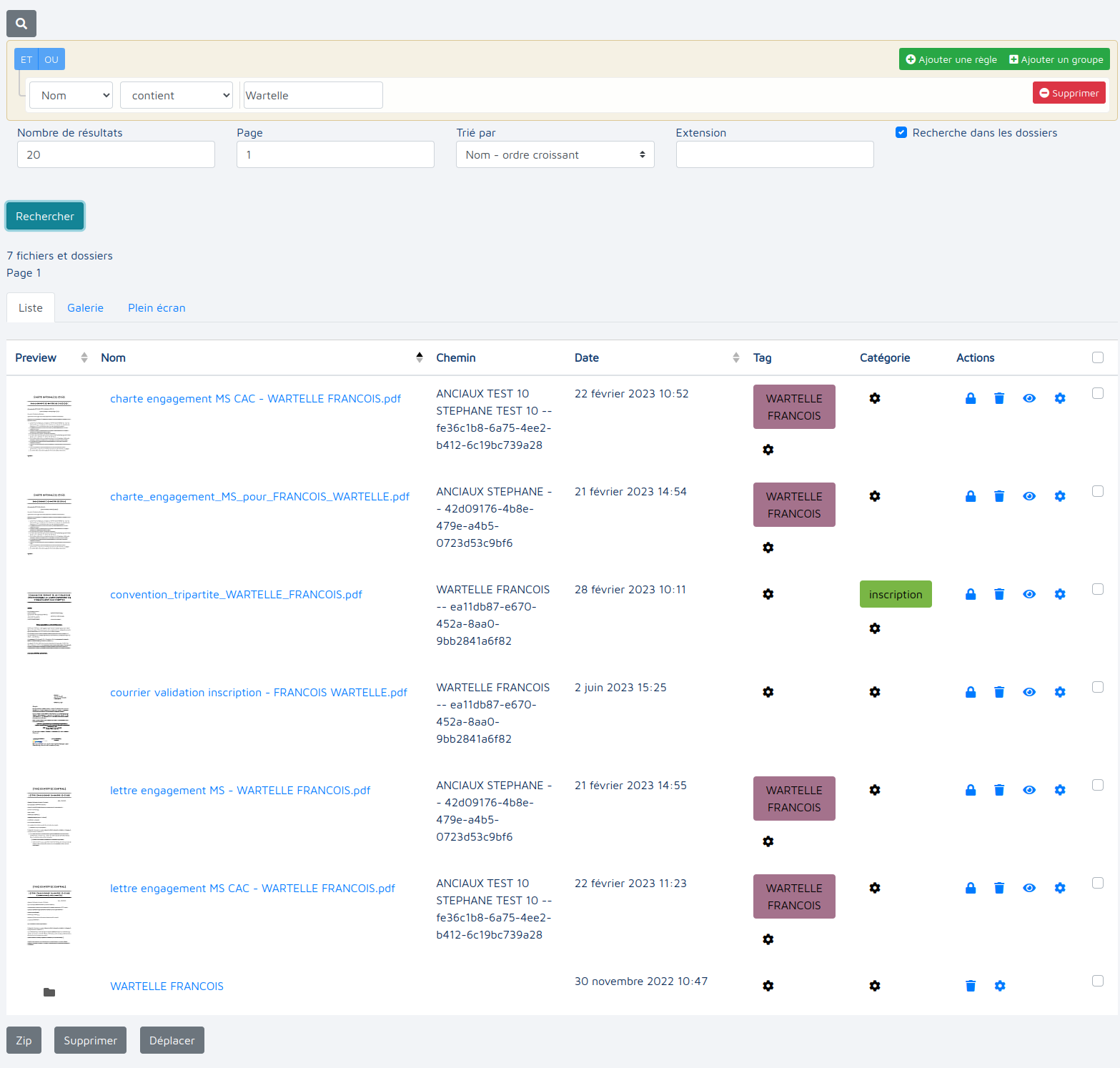
Task: Open settings gear for WARTELLE FRANCOIS folder
Action: pos(1000,986)
